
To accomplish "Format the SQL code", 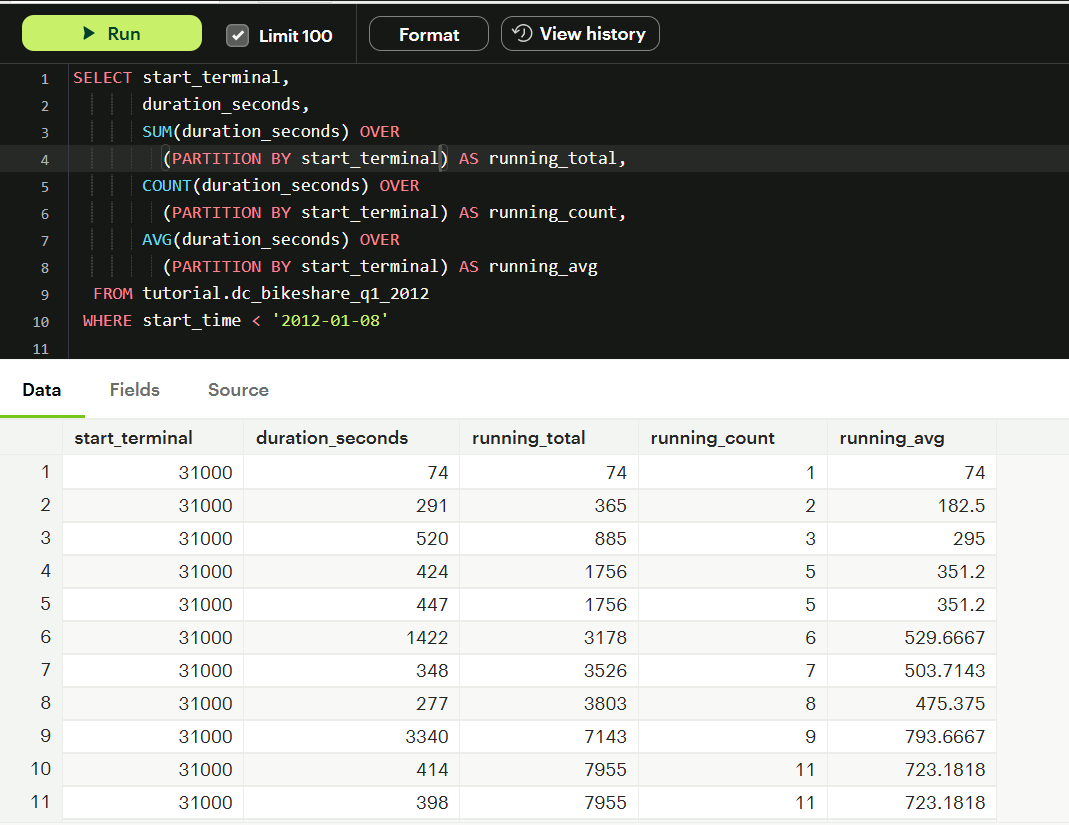I will [x=429, y=34].
